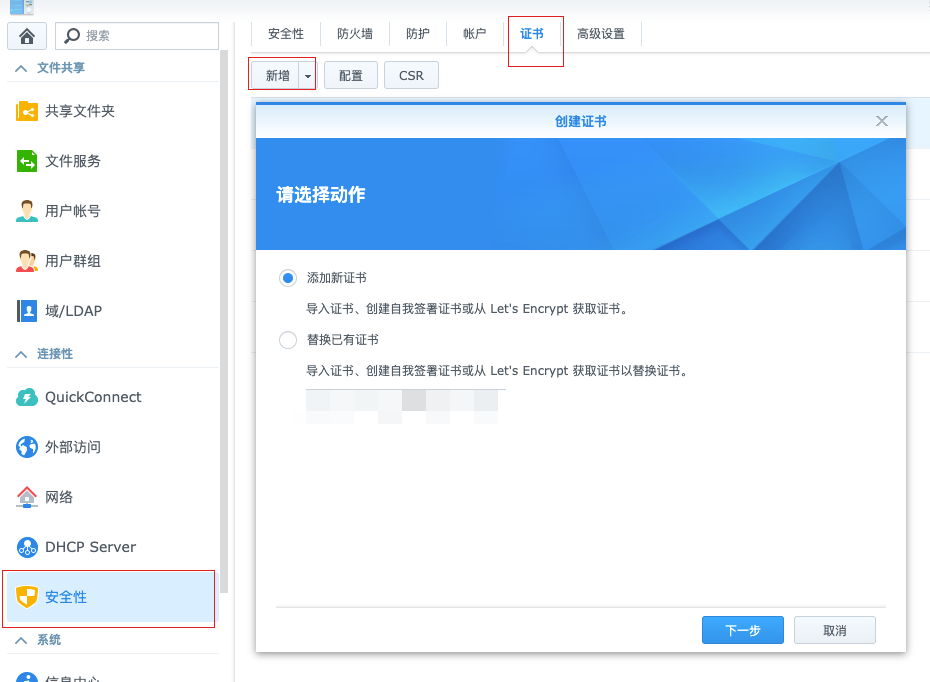
Task: Open the 共享文件夹 shared folder icon
Action: pyautogui.click(x=27, y=111)
